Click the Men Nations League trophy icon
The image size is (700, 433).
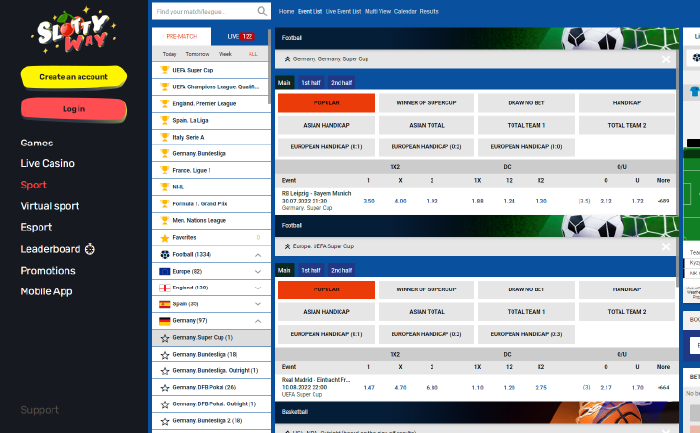pos(165,221)
